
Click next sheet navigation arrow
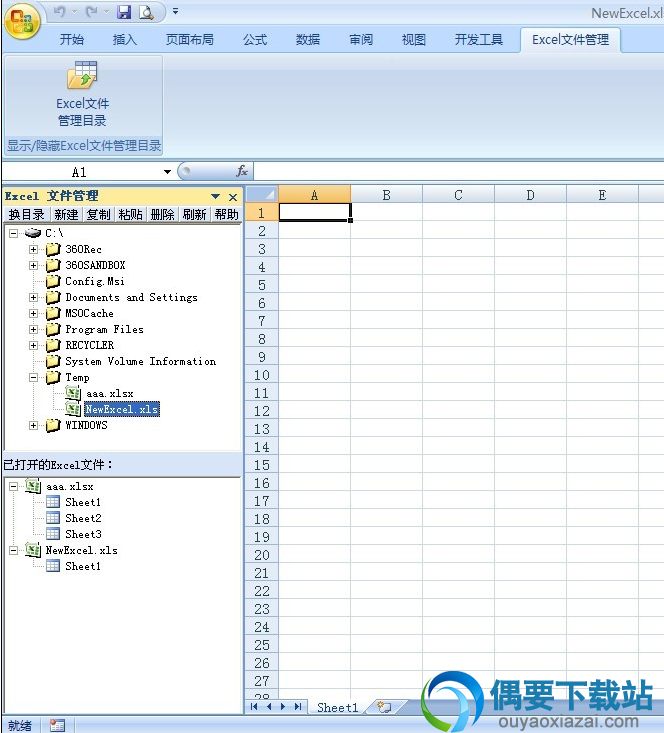tap(283, 706)
